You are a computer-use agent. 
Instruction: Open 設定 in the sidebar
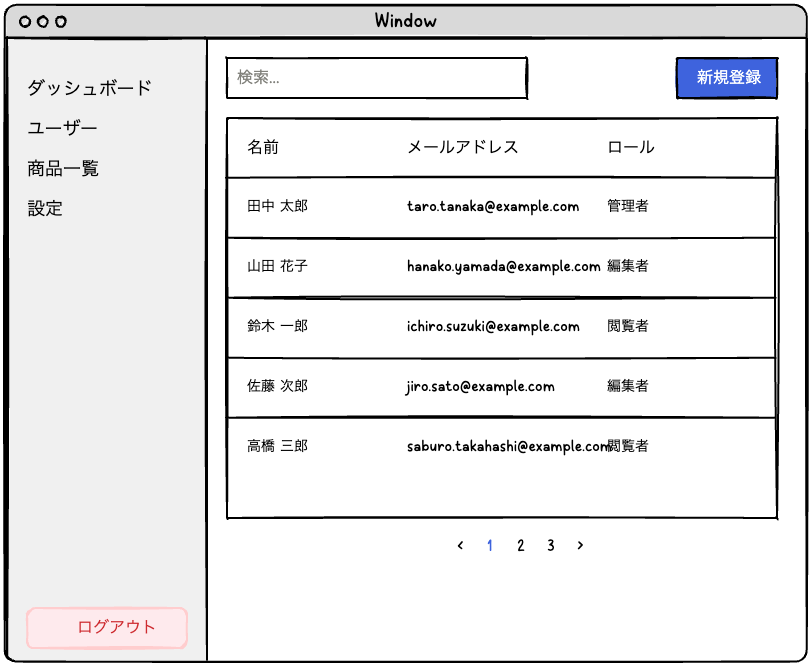point(45,208)
